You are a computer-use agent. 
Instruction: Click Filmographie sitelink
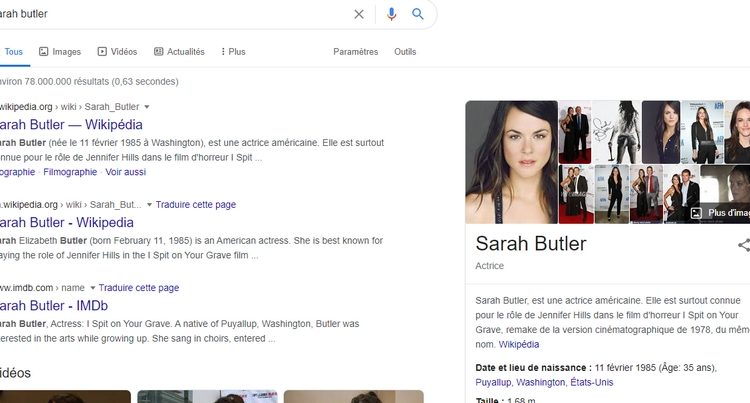[70, 172]
